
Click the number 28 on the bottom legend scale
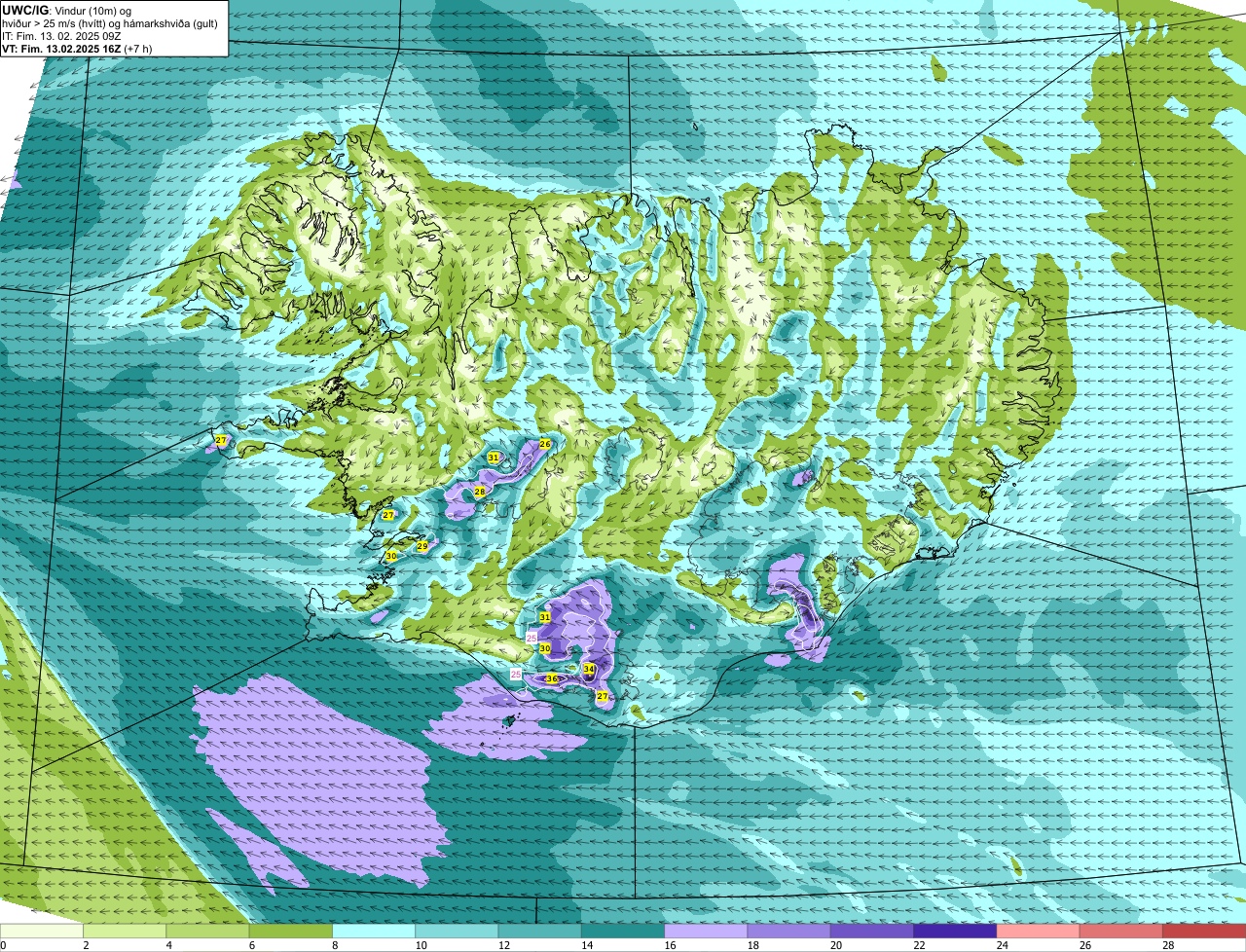pos(1168,945)
